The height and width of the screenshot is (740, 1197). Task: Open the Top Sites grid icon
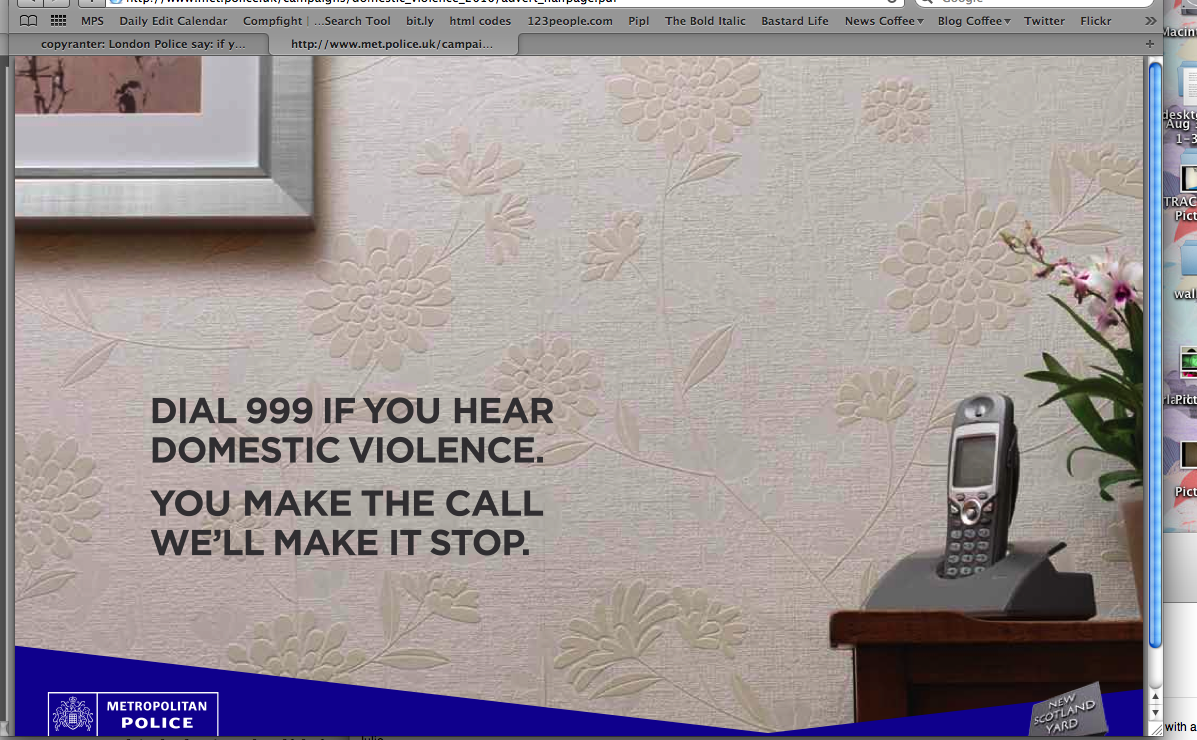click(58, 21)
